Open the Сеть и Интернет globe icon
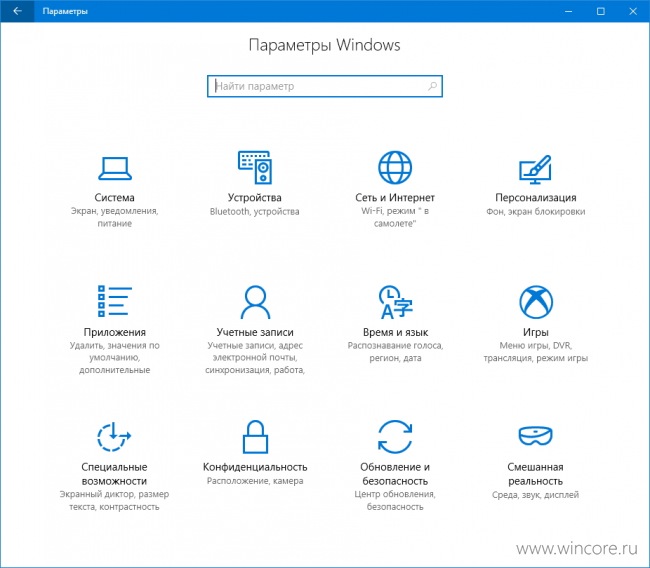This screenshot has height=568, width=650. 395,167
